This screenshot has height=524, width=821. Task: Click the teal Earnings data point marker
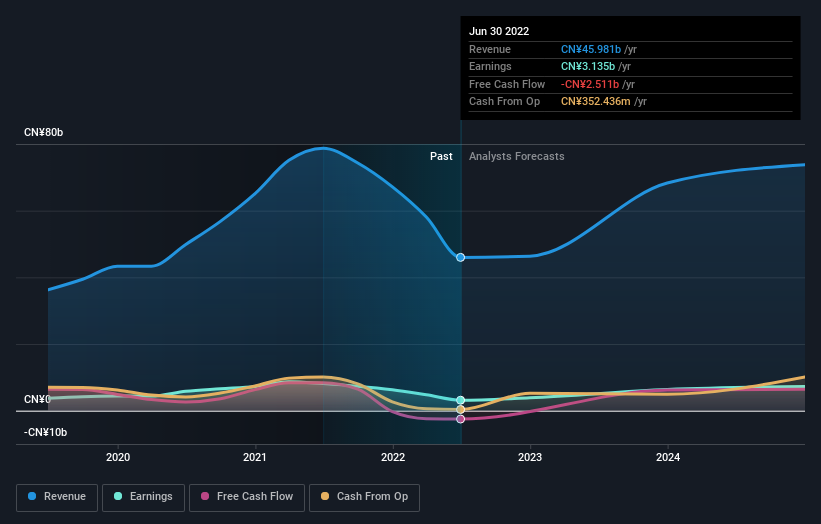tap(460, 400)
